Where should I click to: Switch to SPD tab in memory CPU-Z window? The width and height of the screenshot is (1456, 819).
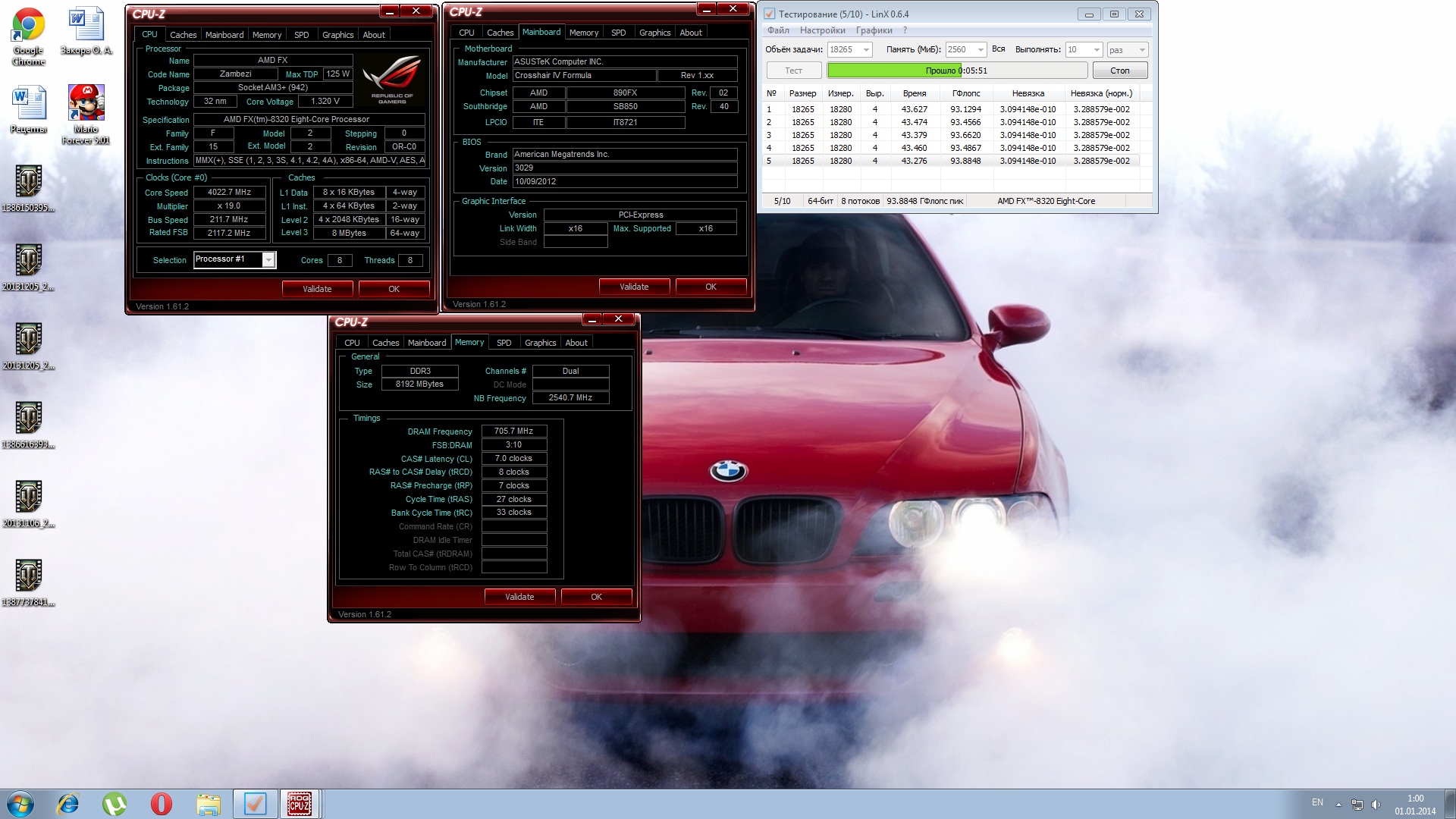(504, 343)
